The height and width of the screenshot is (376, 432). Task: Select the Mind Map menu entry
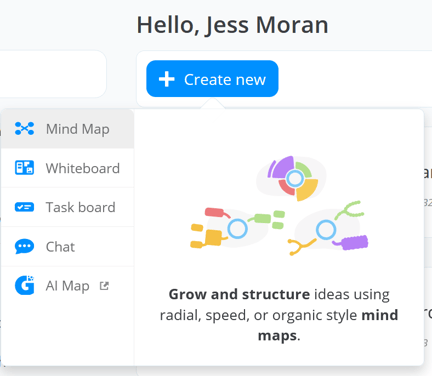tap(68, 129)
